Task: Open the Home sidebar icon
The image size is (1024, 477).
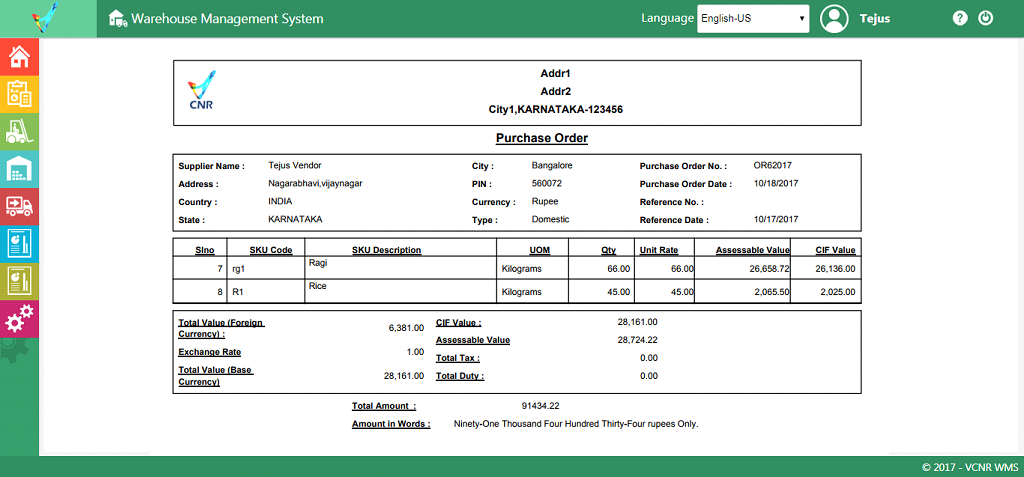Action: click(19, 57)
